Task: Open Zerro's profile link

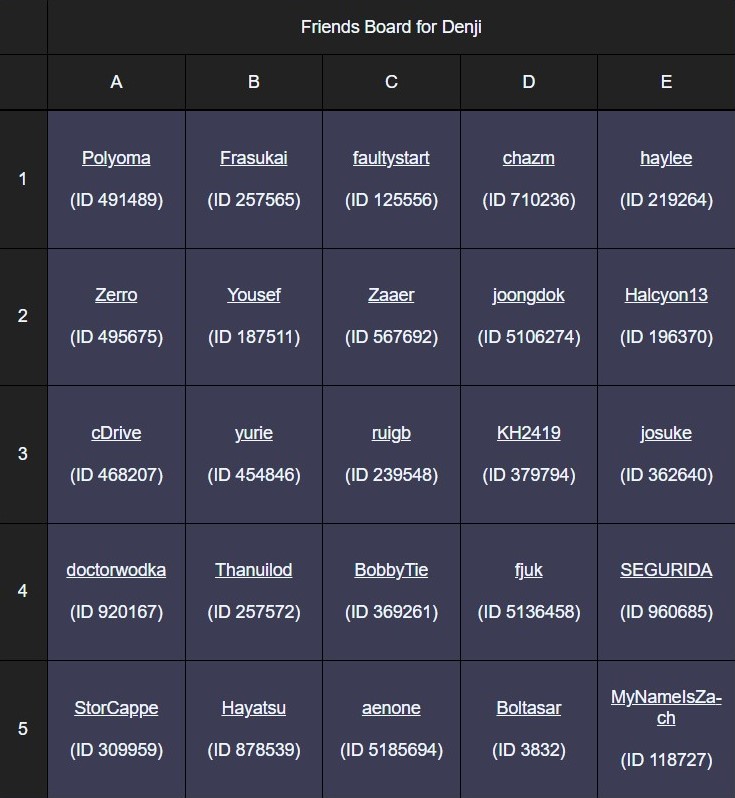Action: pos(116,295)
